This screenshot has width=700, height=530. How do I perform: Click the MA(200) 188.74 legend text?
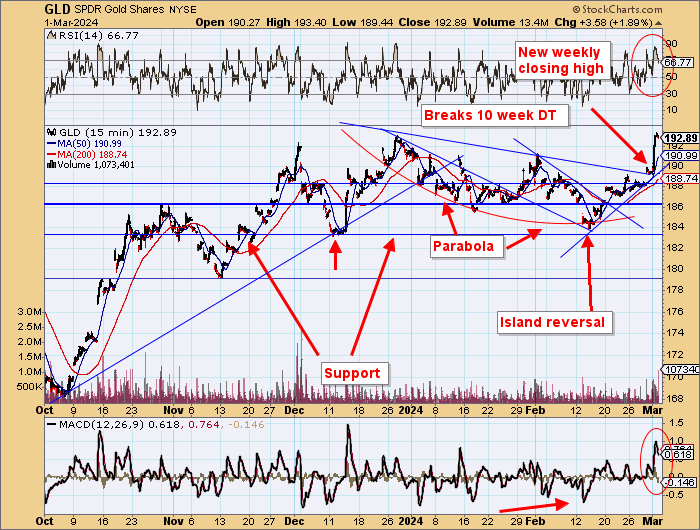click(92, 154)
